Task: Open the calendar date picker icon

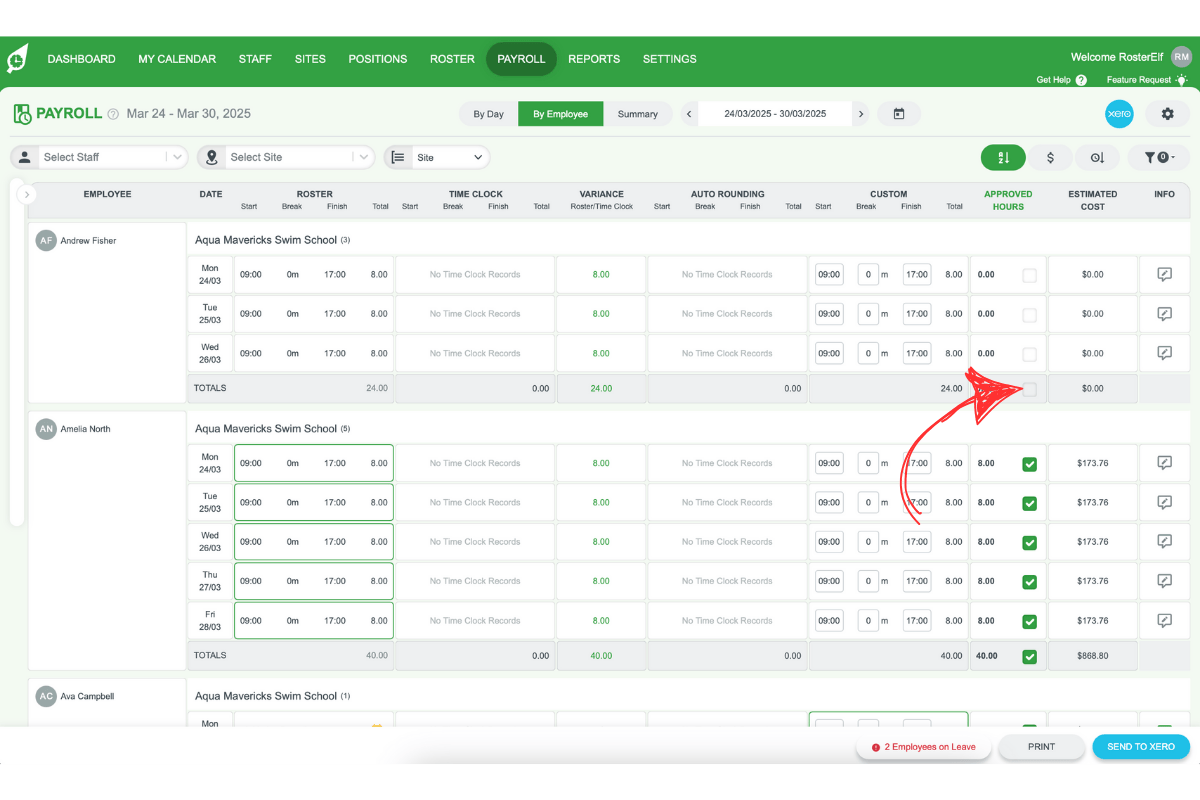Action: [x=899, y=114]
